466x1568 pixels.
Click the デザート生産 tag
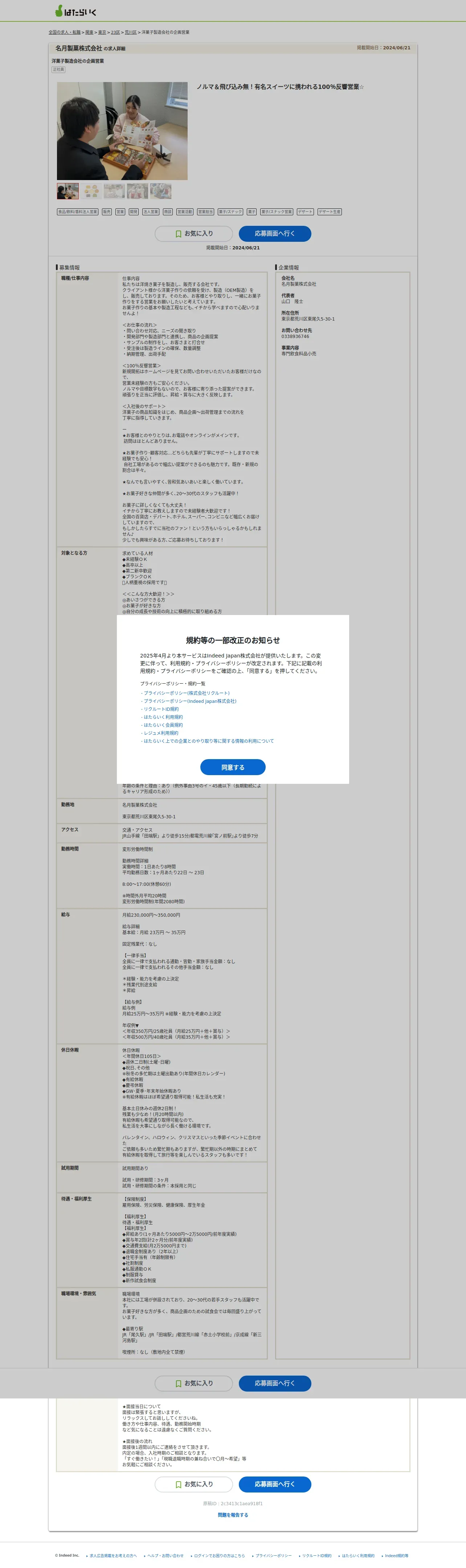[330, 212]
